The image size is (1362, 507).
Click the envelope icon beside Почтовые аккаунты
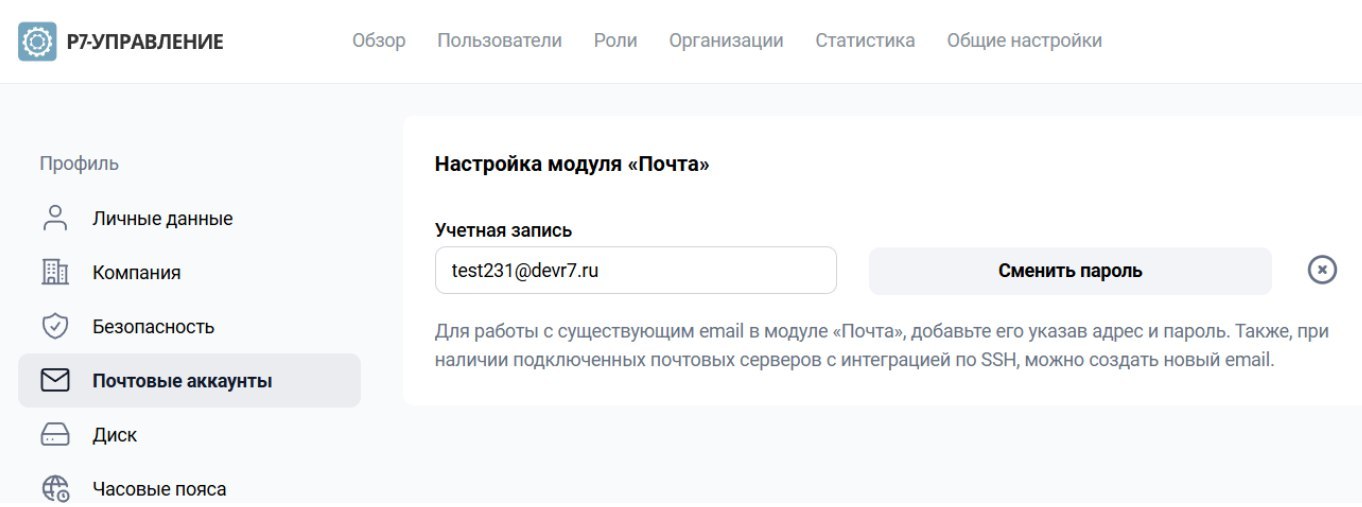tap(55, 380)
